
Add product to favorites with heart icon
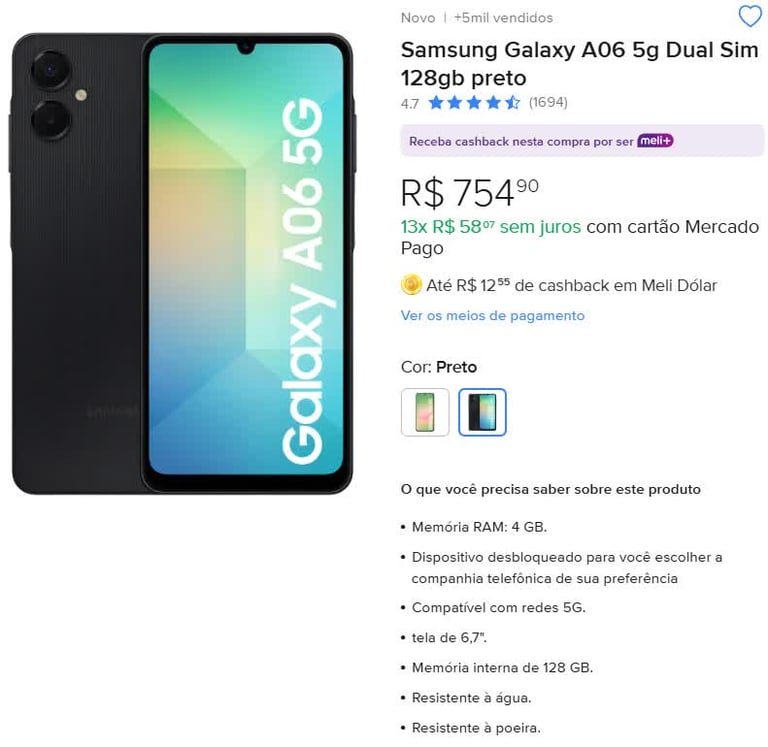(x=750, y=17)
